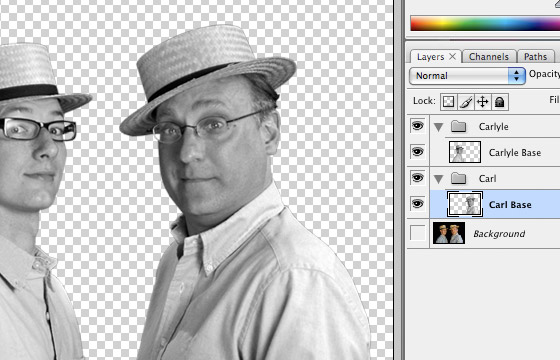Click the Carl group name
Viewport: 560px width, 360px height.
[487, 179]
